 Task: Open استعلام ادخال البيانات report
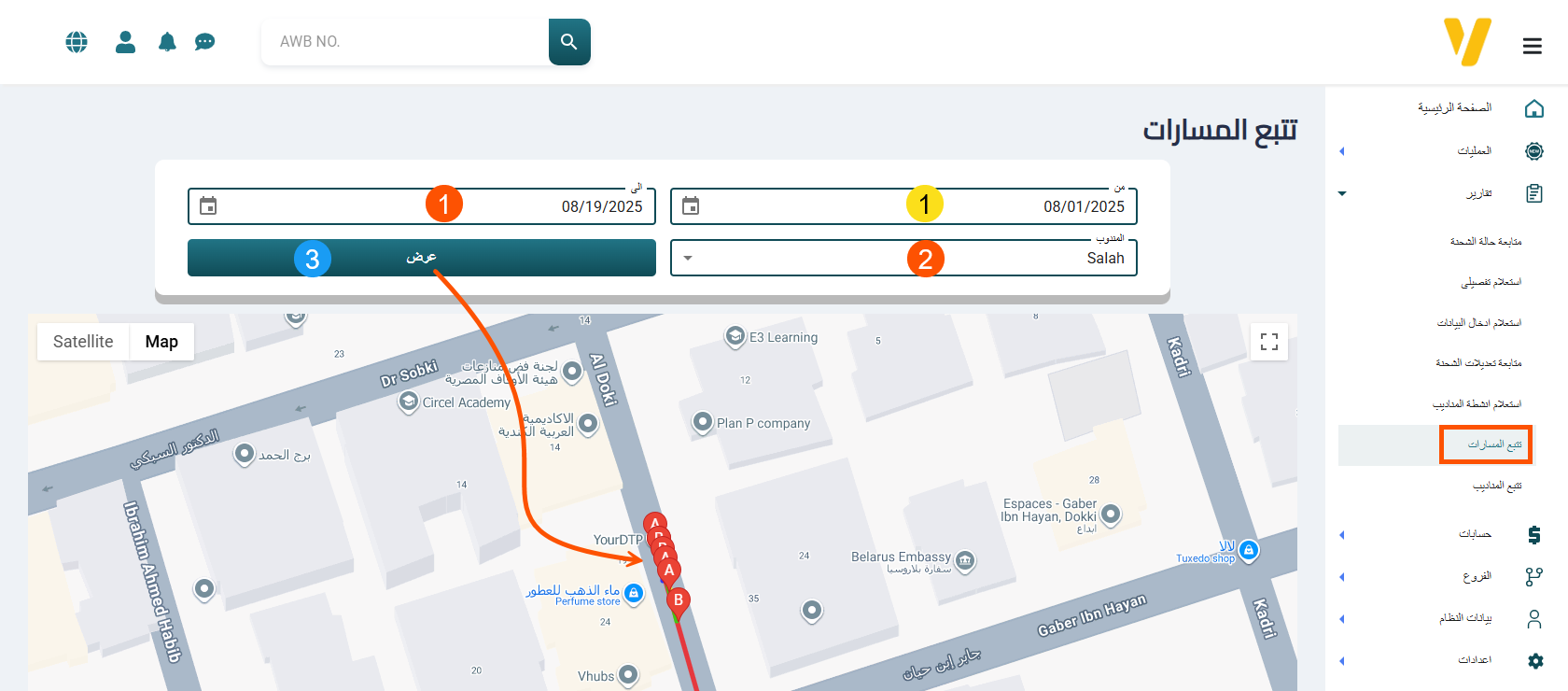pyautogui.click(x=1479, y=323)
